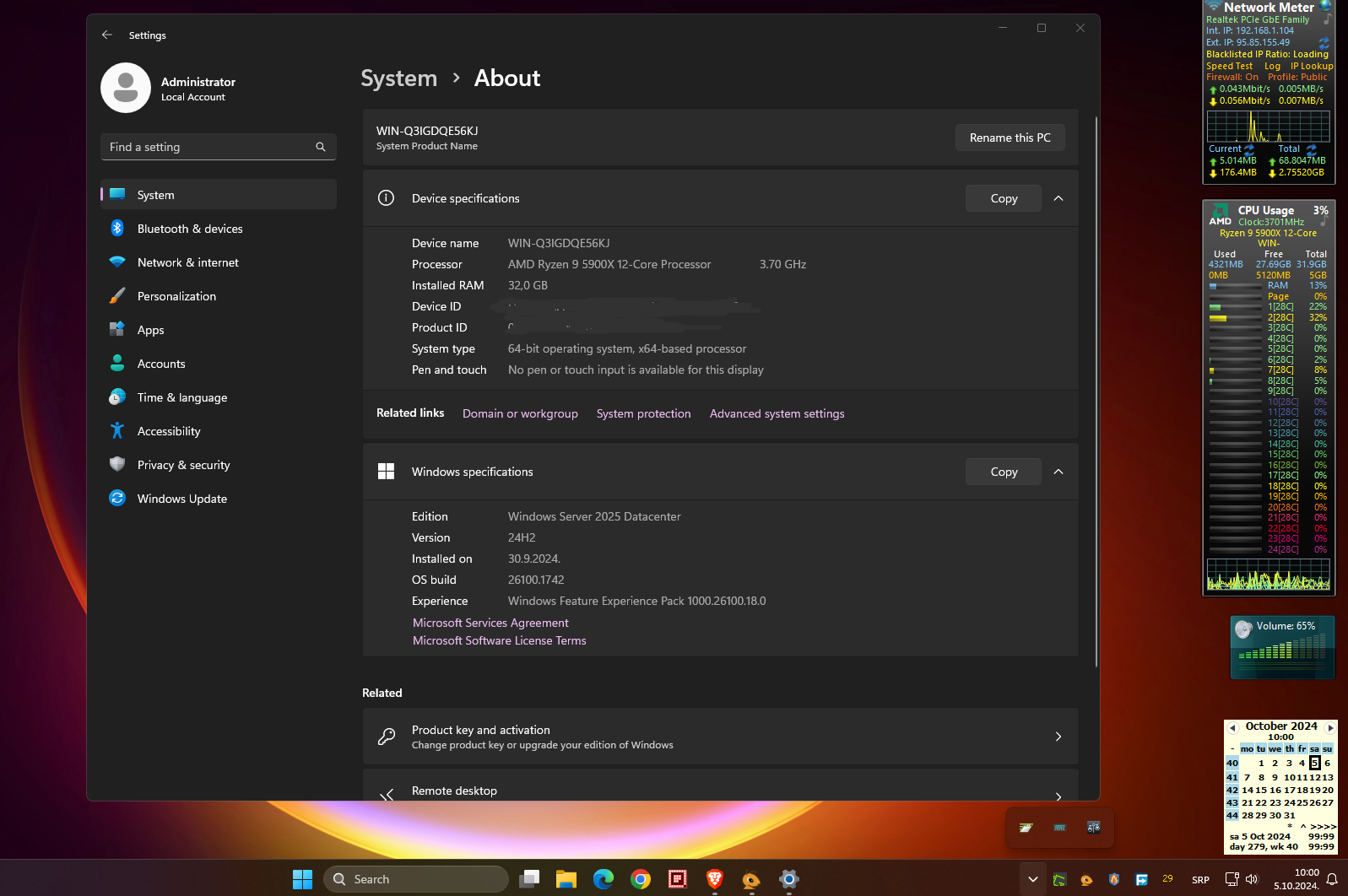The image size is (1348, 896).
Task: Show hidden system tray icons
Action: [1032, 879]
